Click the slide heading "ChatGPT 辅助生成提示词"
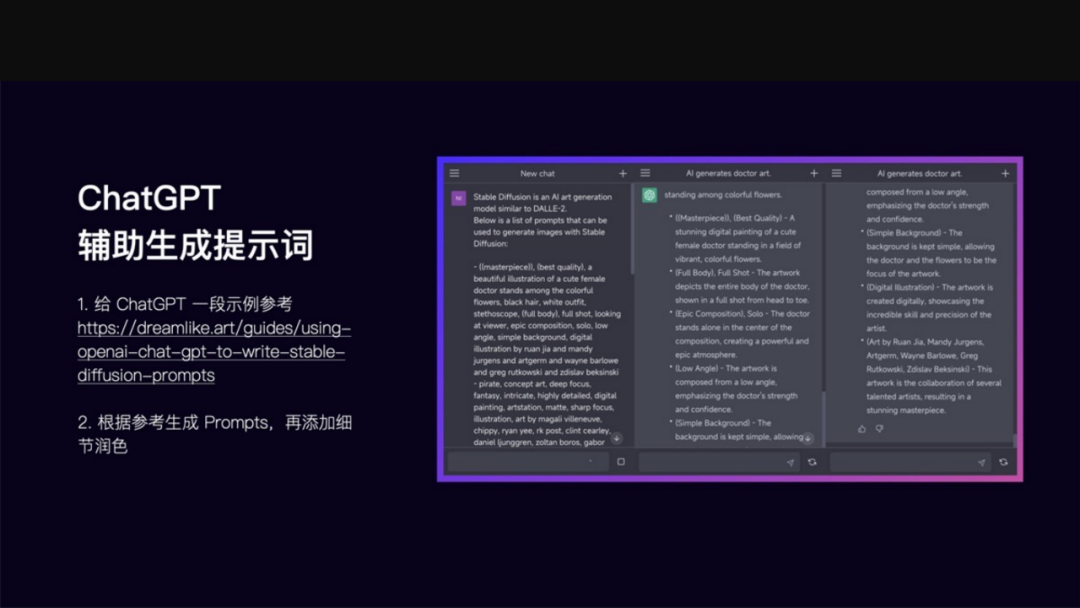Viewport: 1080px width, 608px height. [196, 222]
